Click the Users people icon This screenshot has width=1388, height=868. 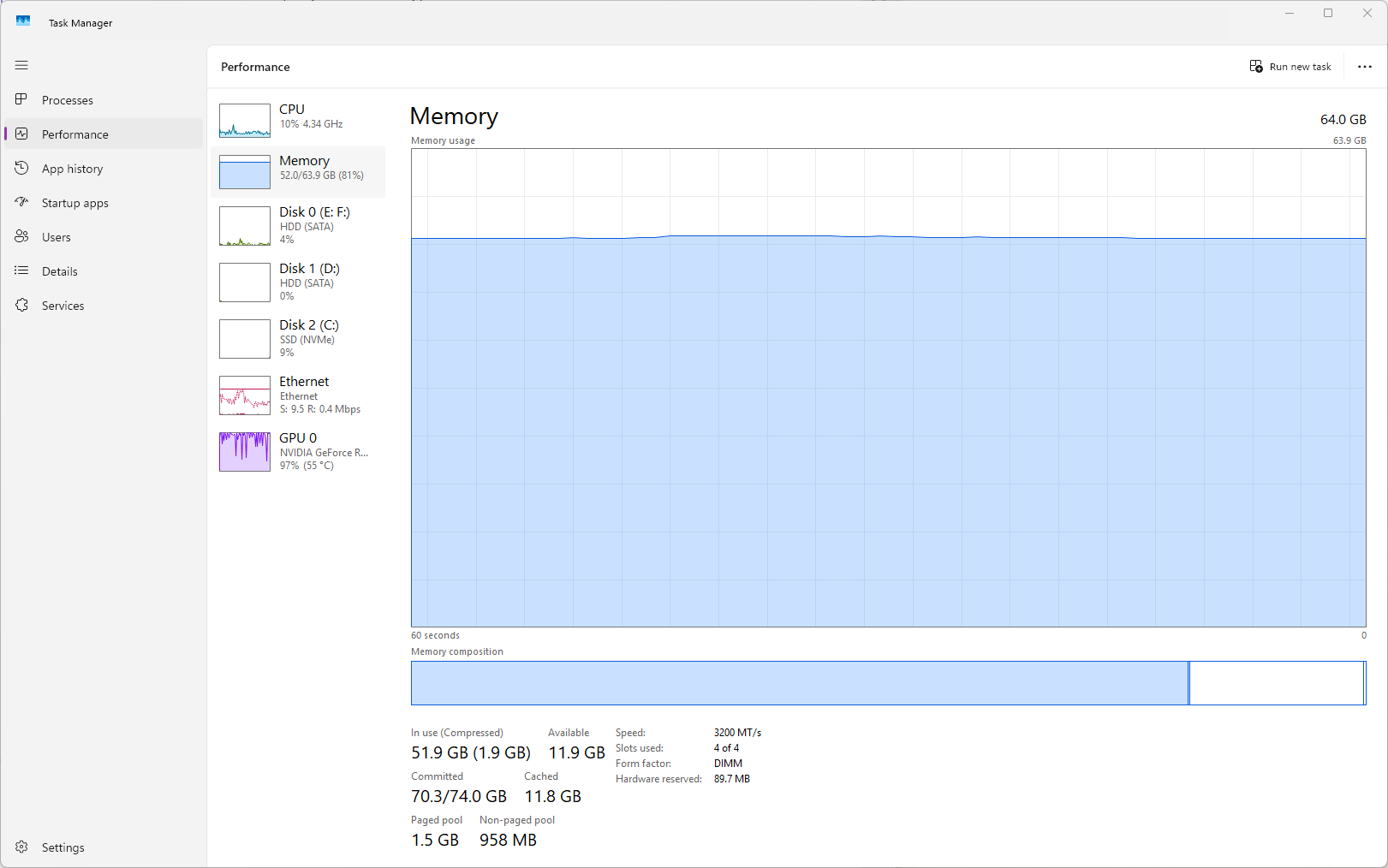(21, 236)
